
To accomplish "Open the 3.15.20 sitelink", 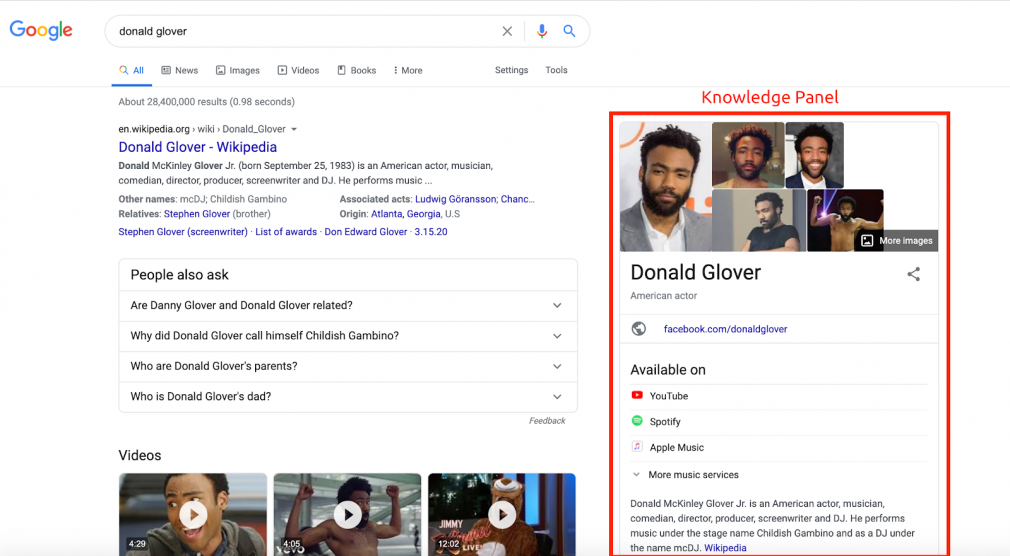I will click(x=431, y=232).
